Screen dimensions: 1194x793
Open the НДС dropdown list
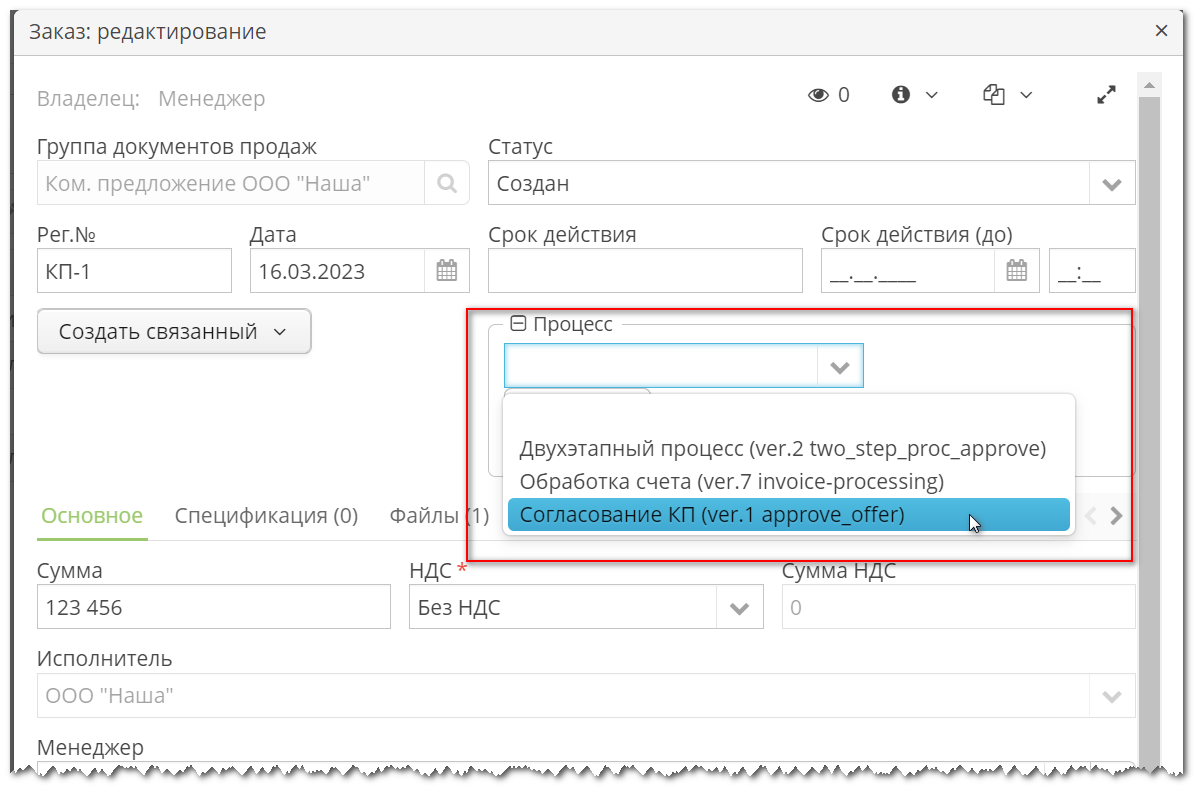tap(740, 606)
